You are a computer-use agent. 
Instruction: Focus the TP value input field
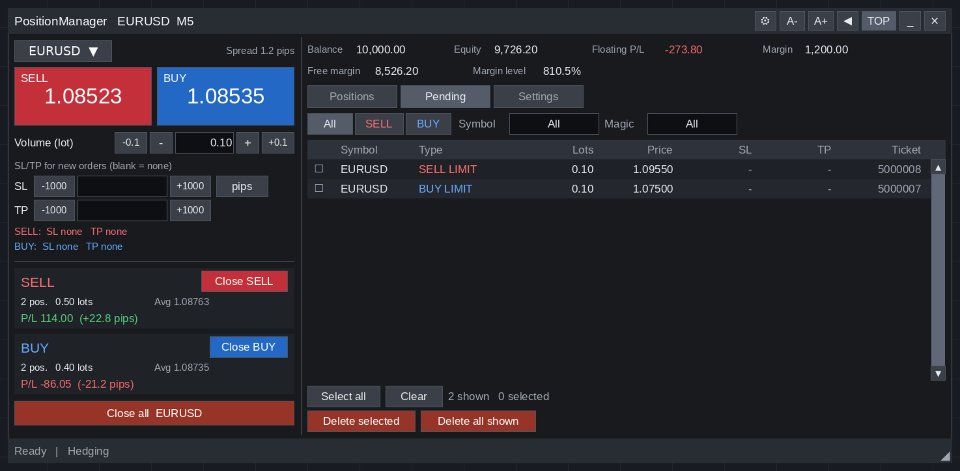tap(122, 210)
